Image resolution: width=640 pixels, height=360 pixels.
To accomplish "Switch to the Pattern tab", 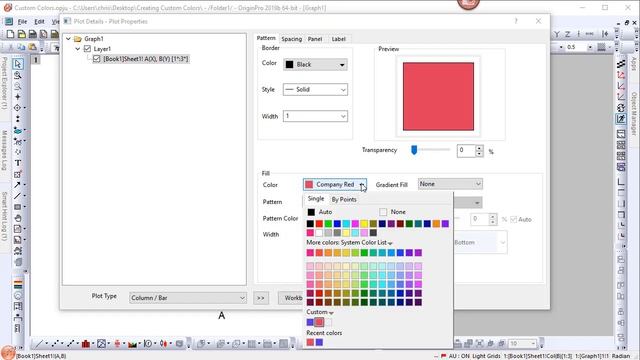I will click(x=266, y=38).
